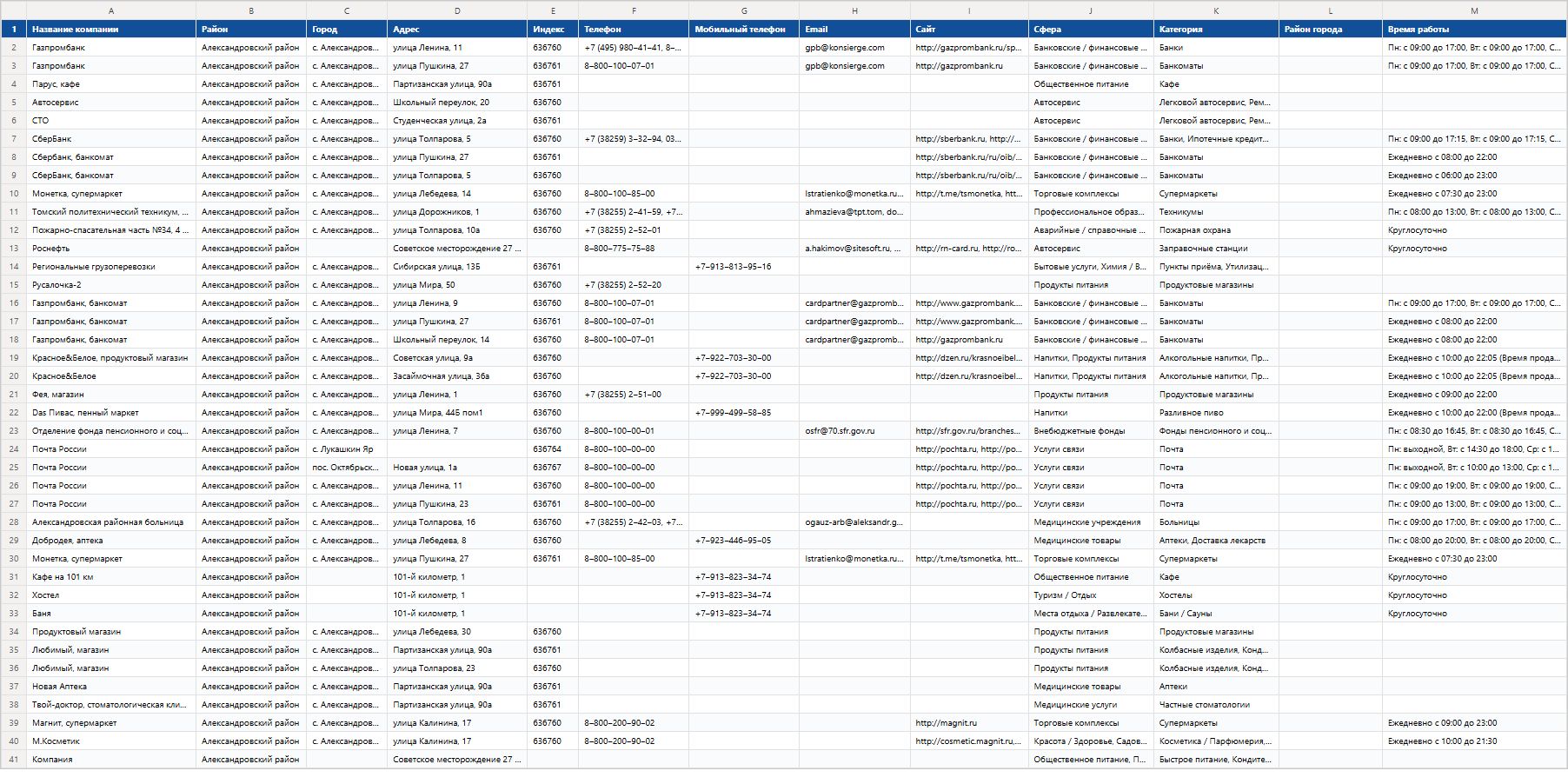Click row number 41 header

13,760
